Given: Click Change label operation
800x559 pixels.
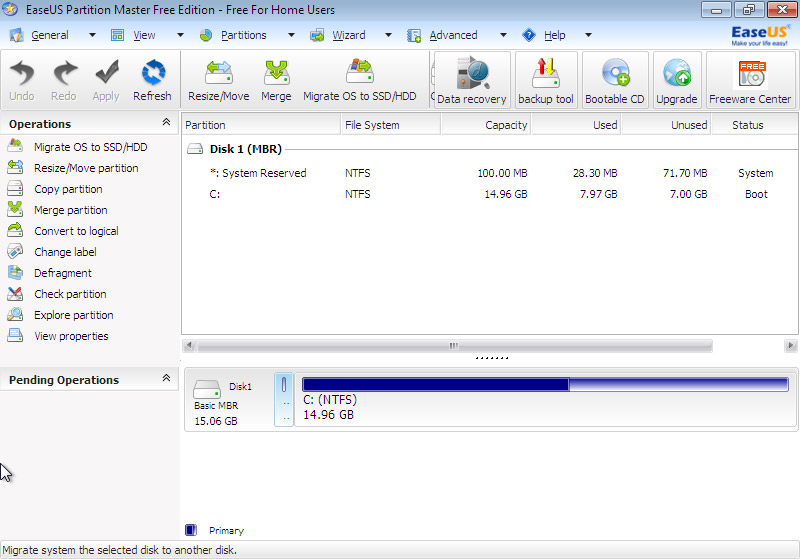Looking at the screenshot, I should click(x=65, y=251).
